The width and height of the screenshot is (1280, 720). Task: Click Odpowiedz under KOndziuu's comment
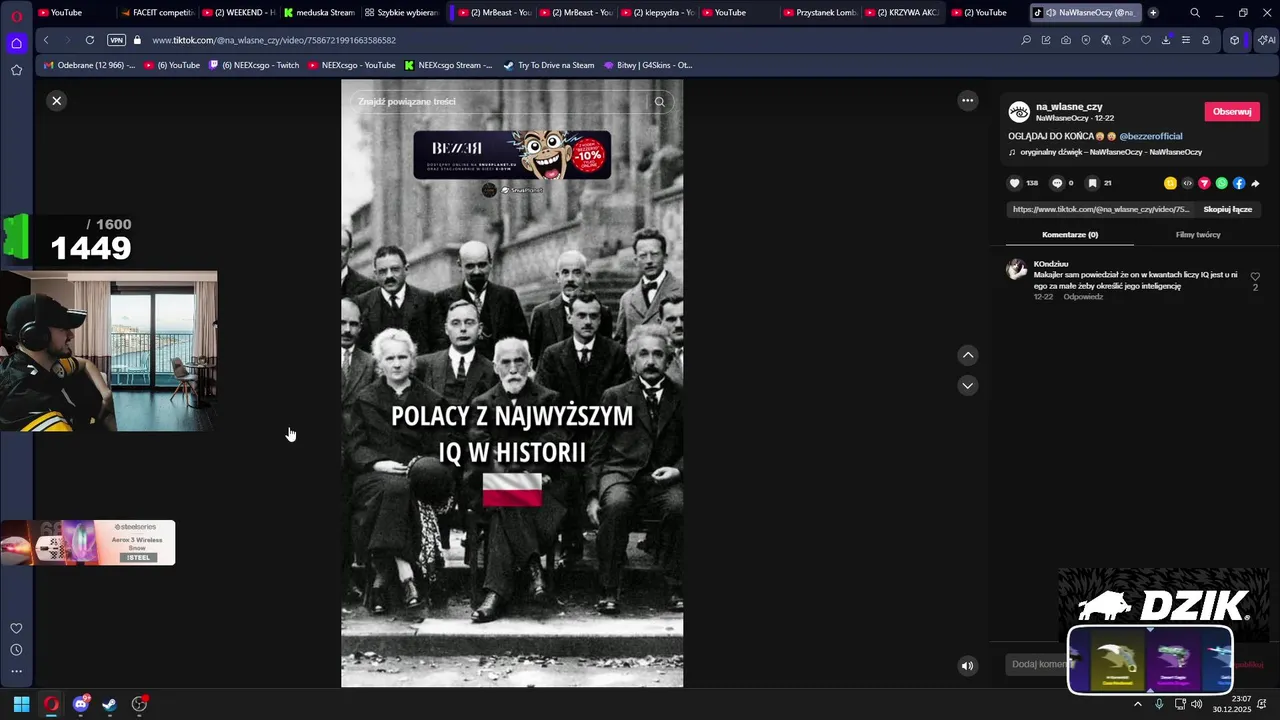(x=1083, y=297)
